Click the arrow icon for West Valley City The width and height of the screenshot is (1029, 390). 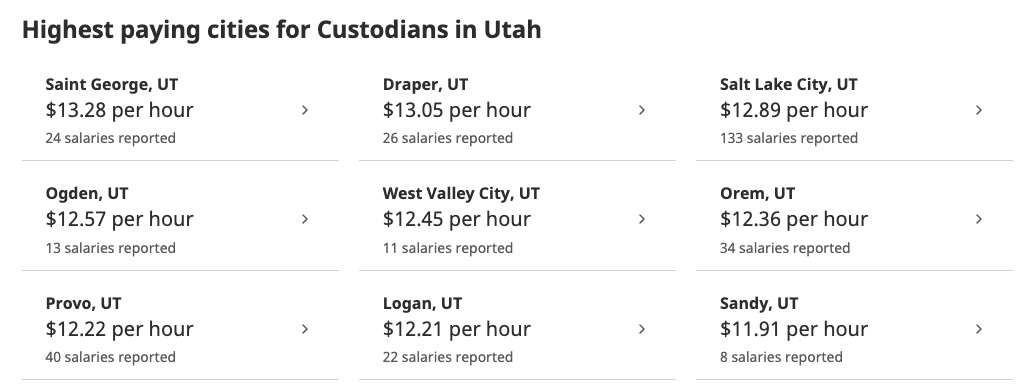pos(642,219)
